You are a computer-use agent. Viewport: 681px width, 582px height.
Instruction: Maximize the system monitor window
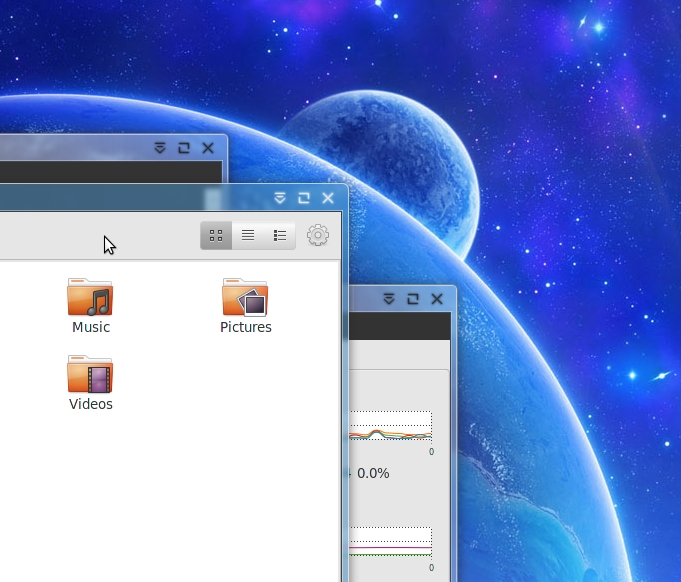click(x=413, y=299)
